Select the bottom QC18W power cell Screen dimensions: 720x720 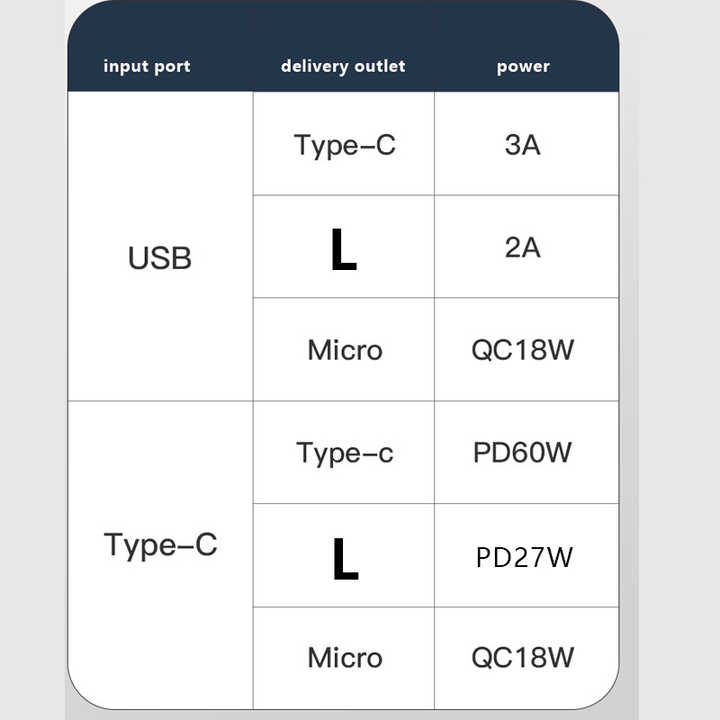(527, 658)
